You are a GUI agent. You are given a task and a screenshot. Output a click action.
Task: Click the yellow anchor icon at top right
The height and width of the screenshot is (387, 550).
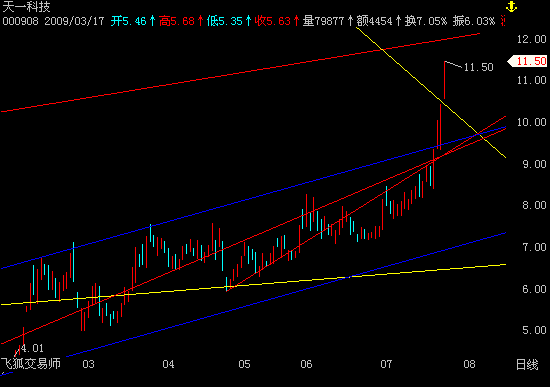point(511,6)
